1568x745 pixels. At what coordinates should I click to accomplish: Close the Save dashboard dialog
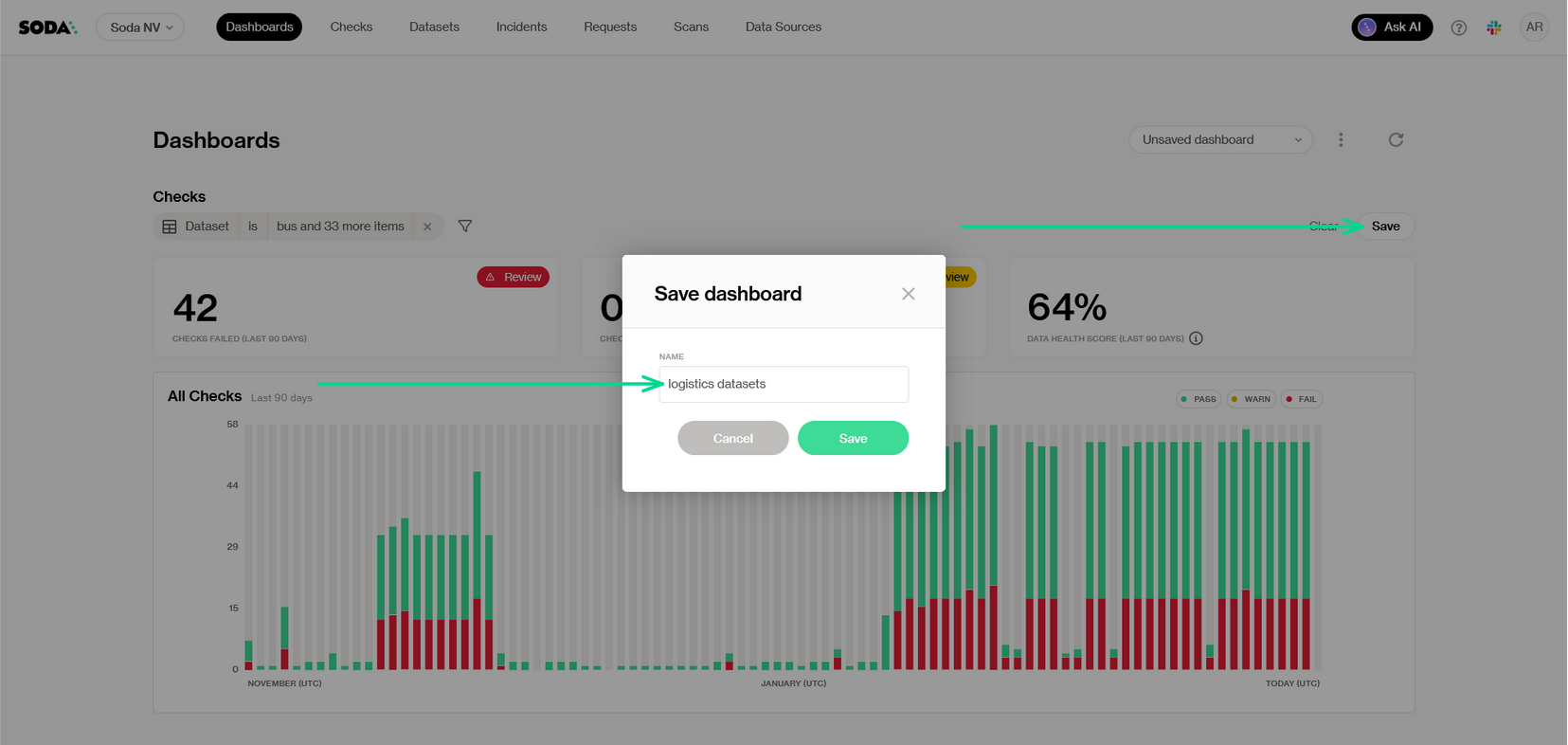pos(908,294)
